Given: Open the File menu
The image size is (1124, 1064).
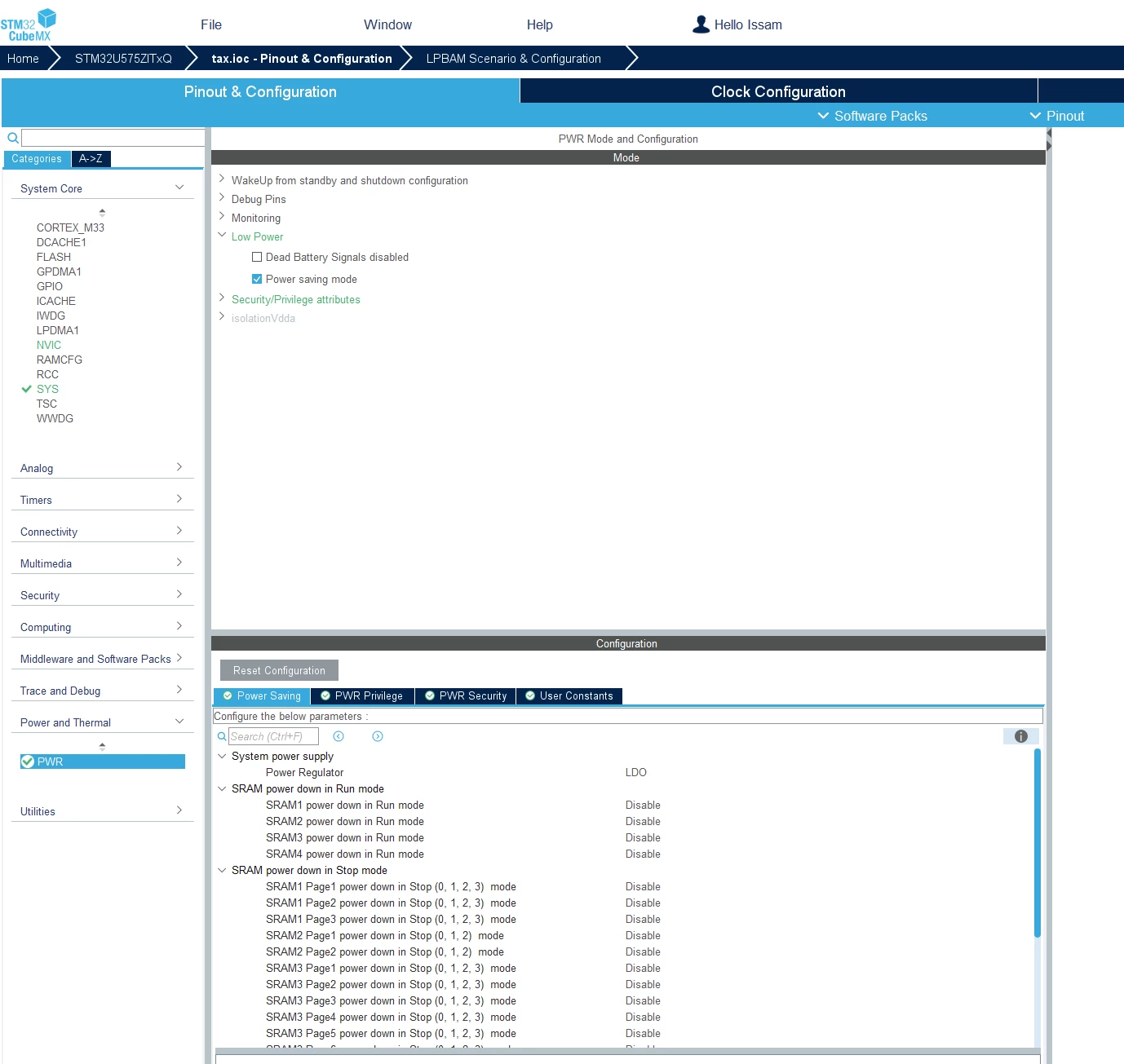Looking at the screenshot, I should click(211, 24).
